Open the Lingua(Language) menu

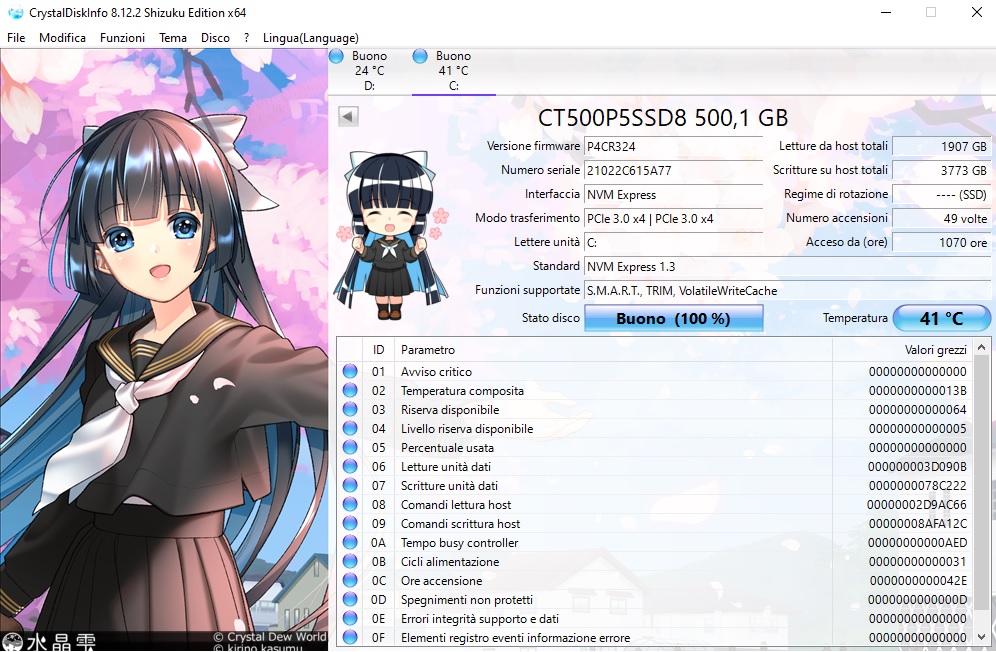coord(311,38)
